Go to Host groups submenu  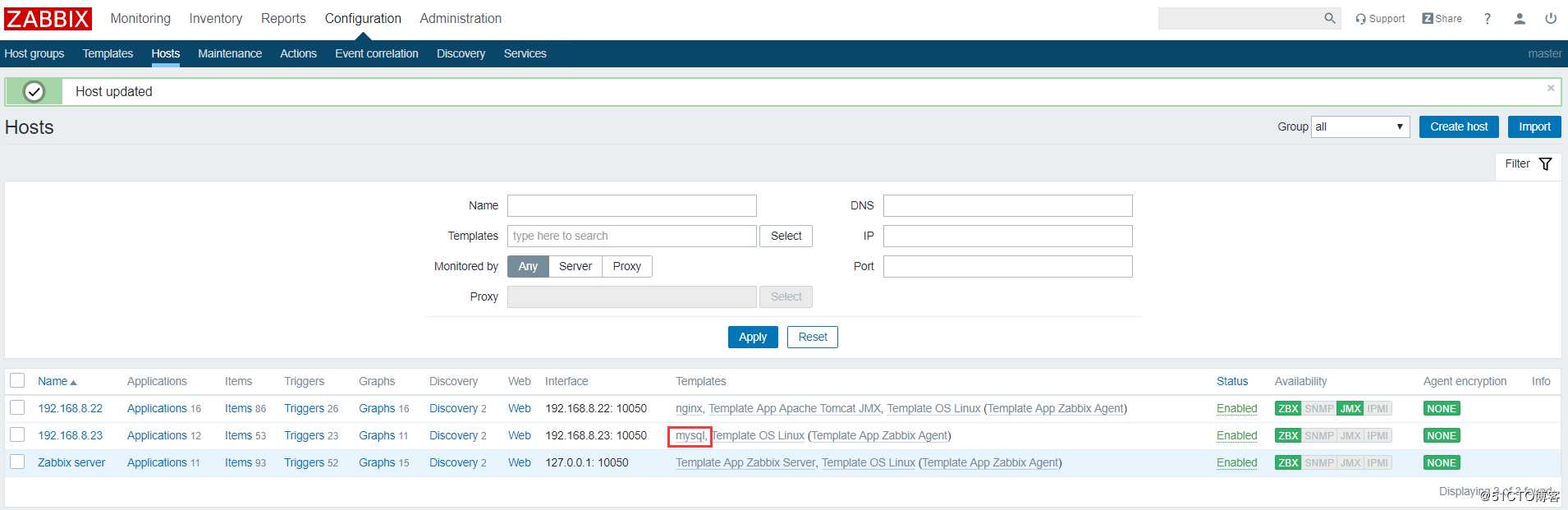(x=34, y=53)
